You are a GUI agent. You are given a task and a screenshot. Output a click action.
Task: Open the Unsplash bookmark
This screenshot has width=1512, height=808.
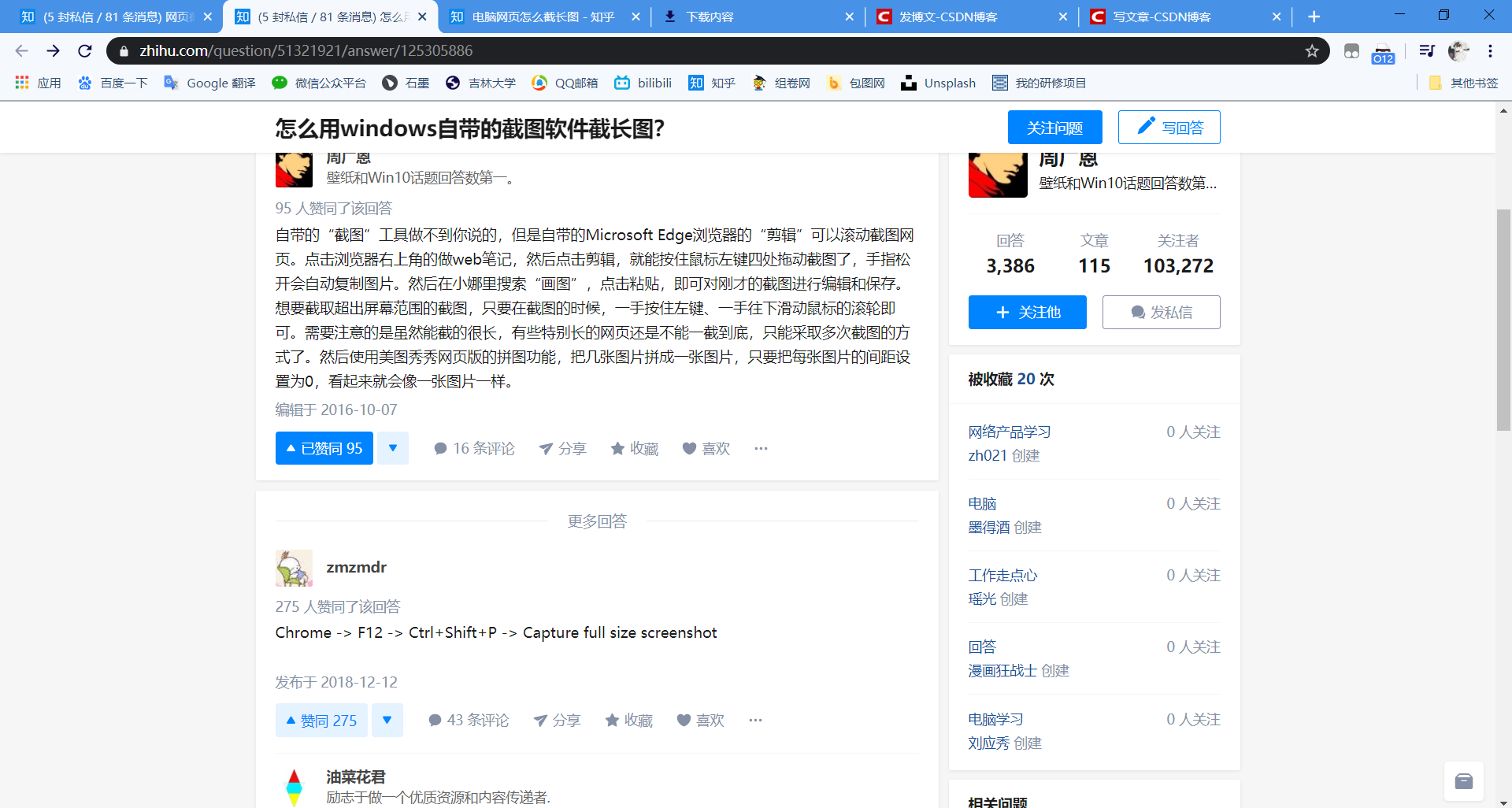click(x=938, y=83)
